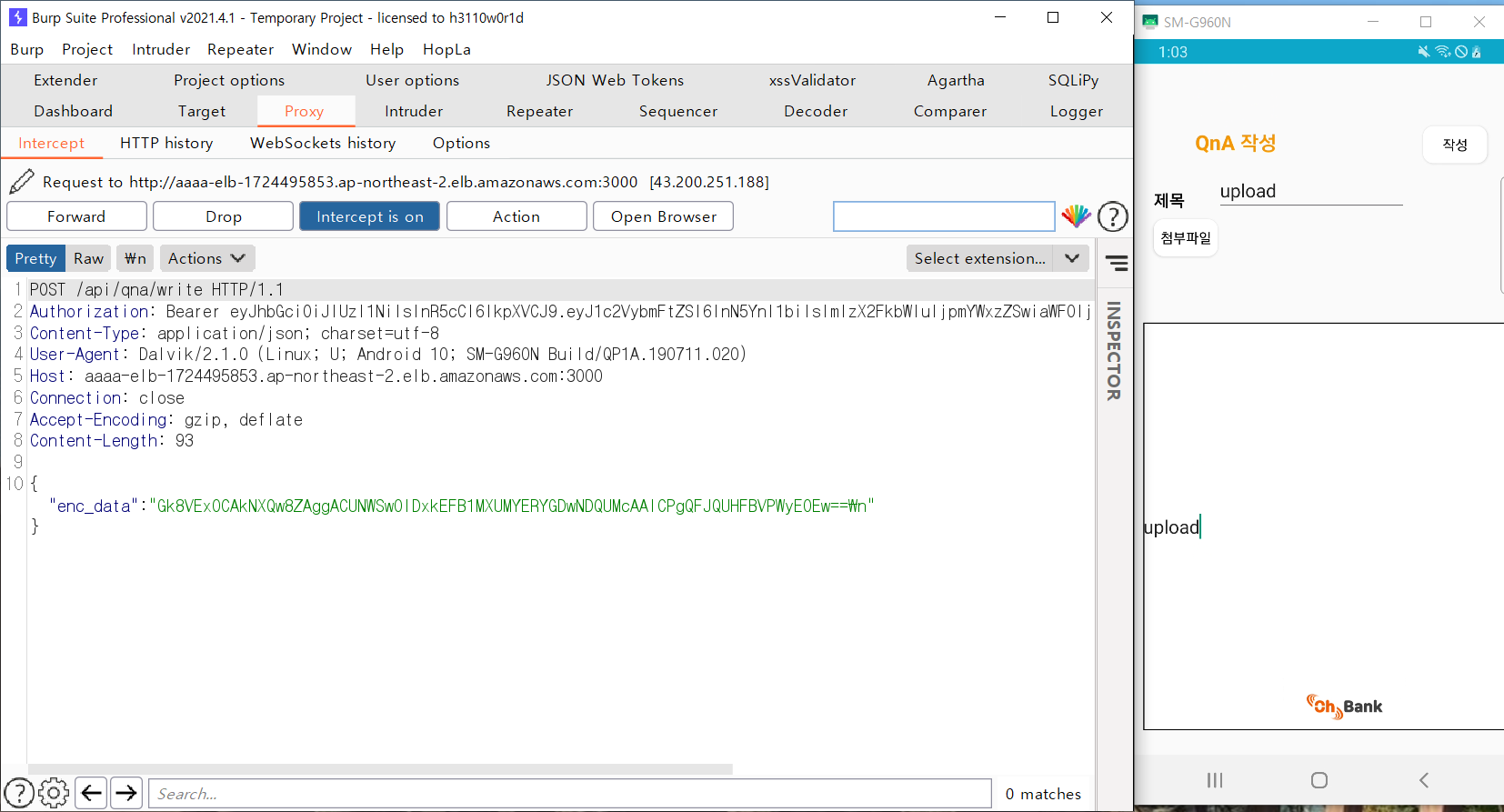Screen dimensions: 1504x812
Task: Switch to the xssValidator tab
Action: coord(812,80)
